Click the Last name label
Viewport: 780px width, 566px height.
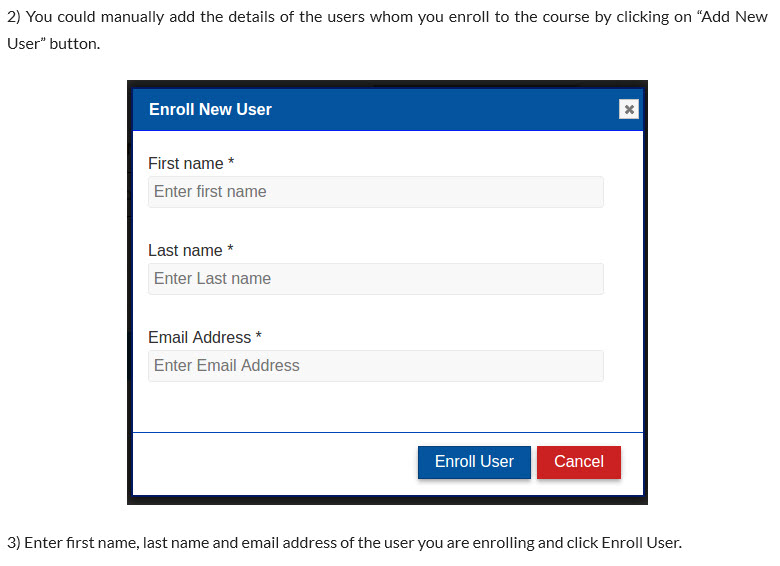185,250
